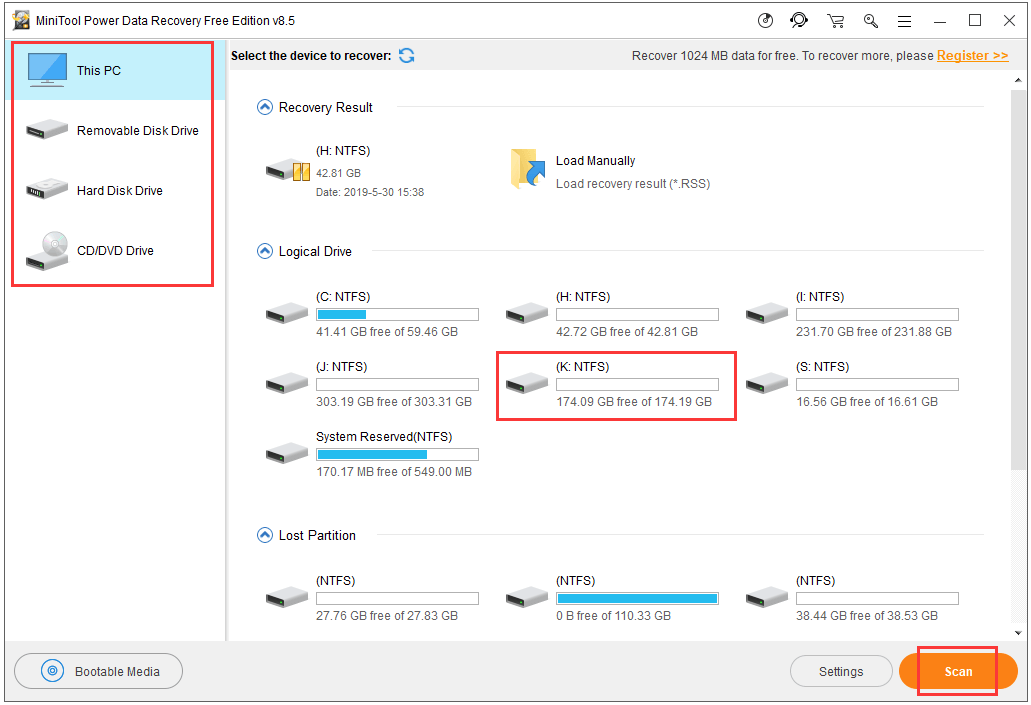The width and height of the screenshot is (1031, 705).
Task: Collapse the Lost Partition section
Action: 264,535
